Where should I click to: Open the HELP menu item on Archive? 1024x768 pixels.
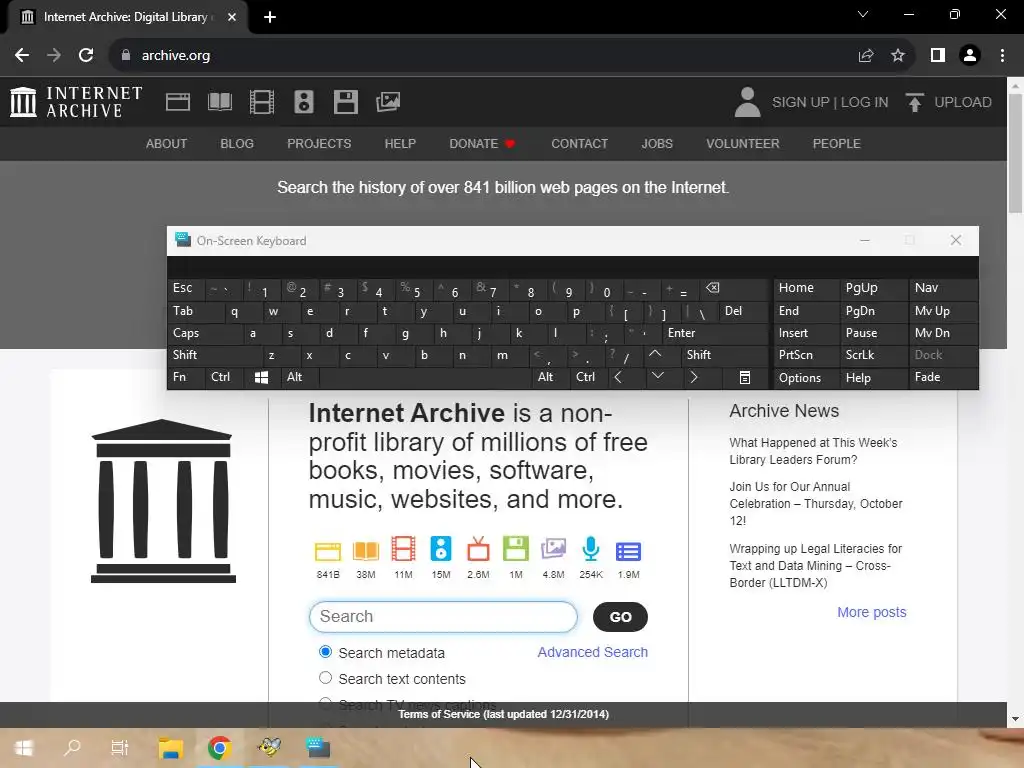400,144
